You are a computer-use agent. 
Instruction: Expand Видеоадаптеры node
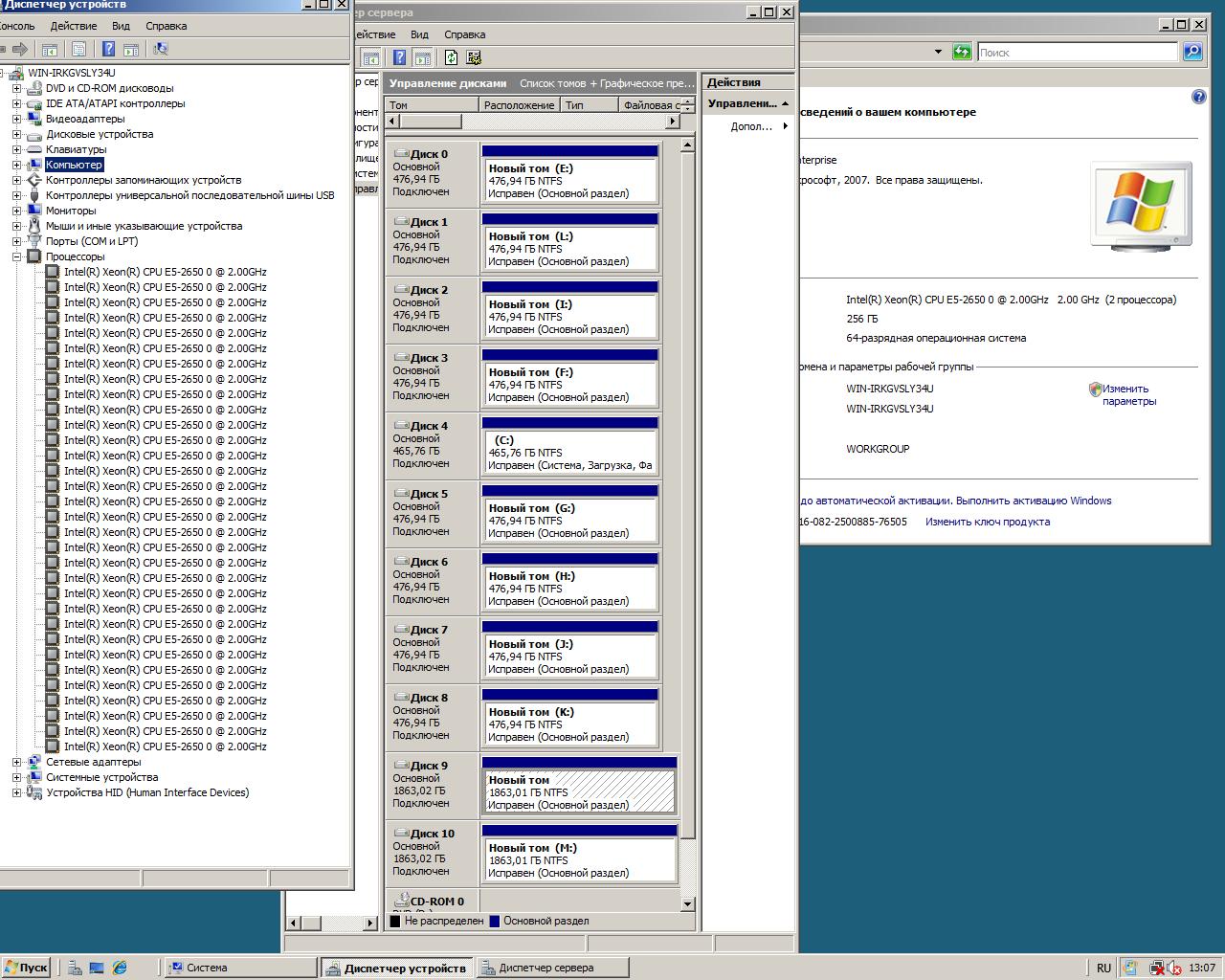16,119
